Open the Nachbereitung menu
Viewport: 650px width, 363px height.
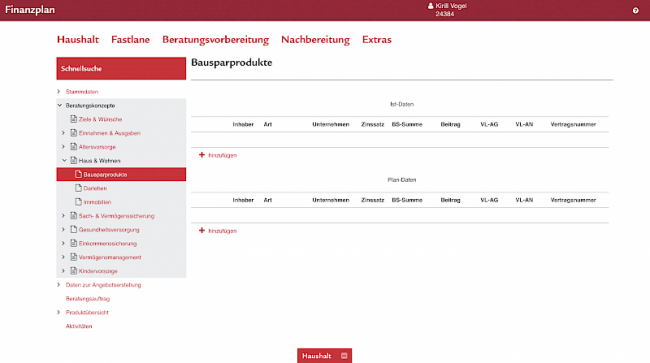(315, 40)
